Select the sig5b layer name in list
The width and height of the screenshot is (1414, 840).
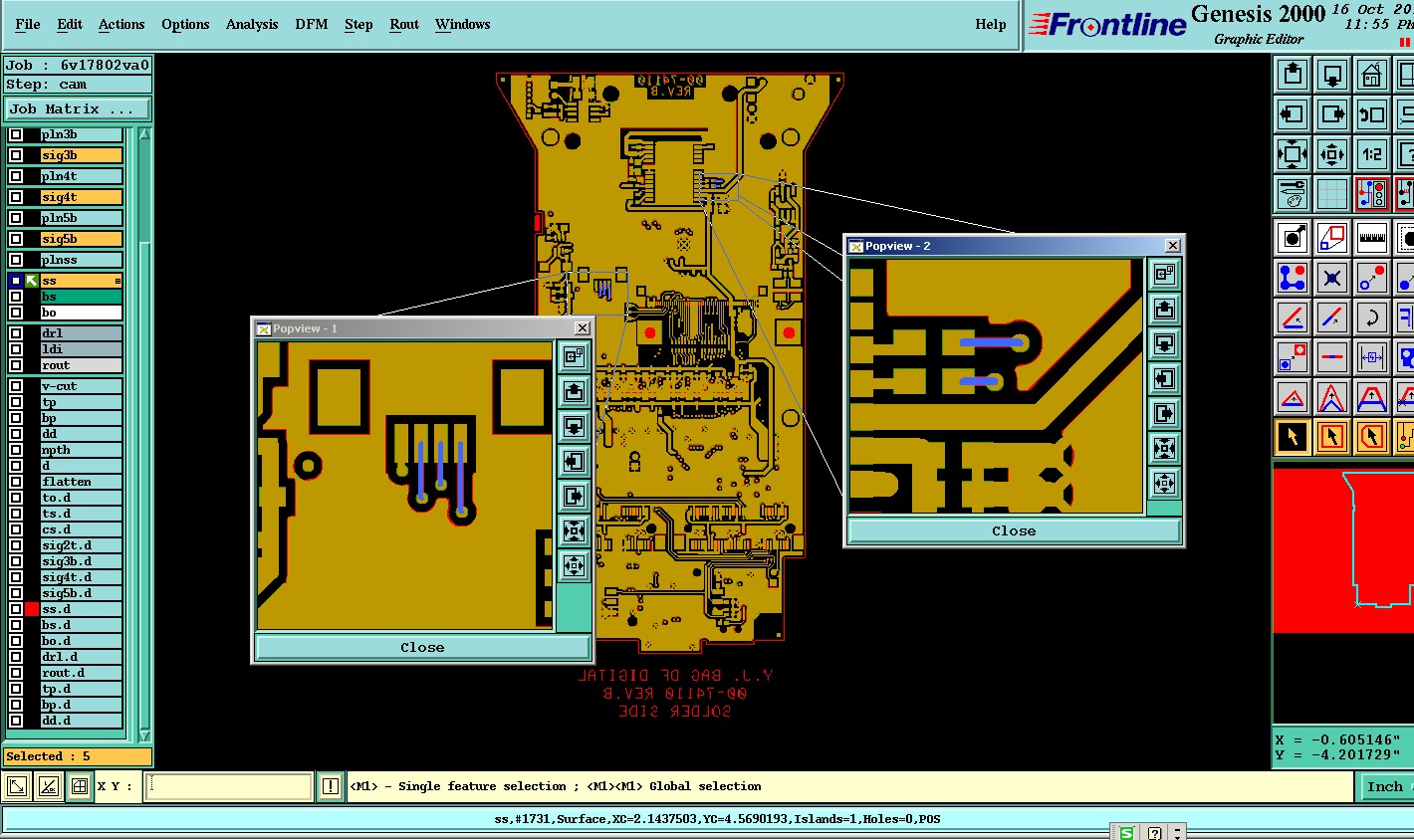tap(81, 239)
